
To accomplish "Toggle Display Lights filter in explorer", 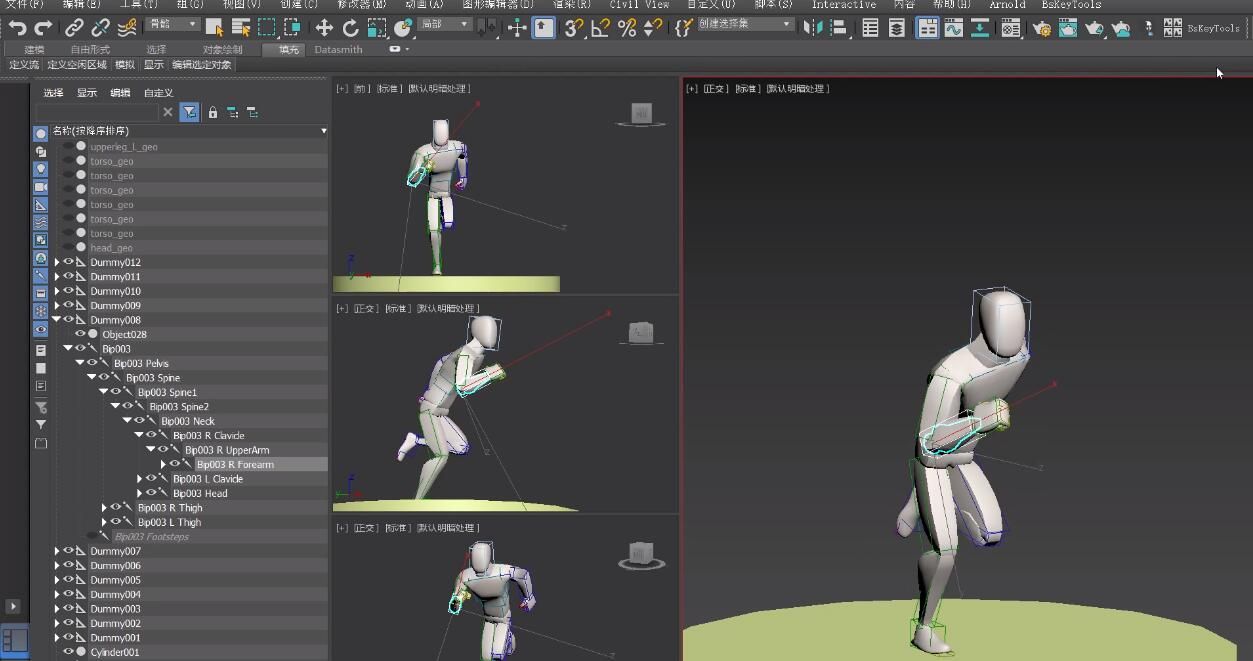I will coord(41,169).
